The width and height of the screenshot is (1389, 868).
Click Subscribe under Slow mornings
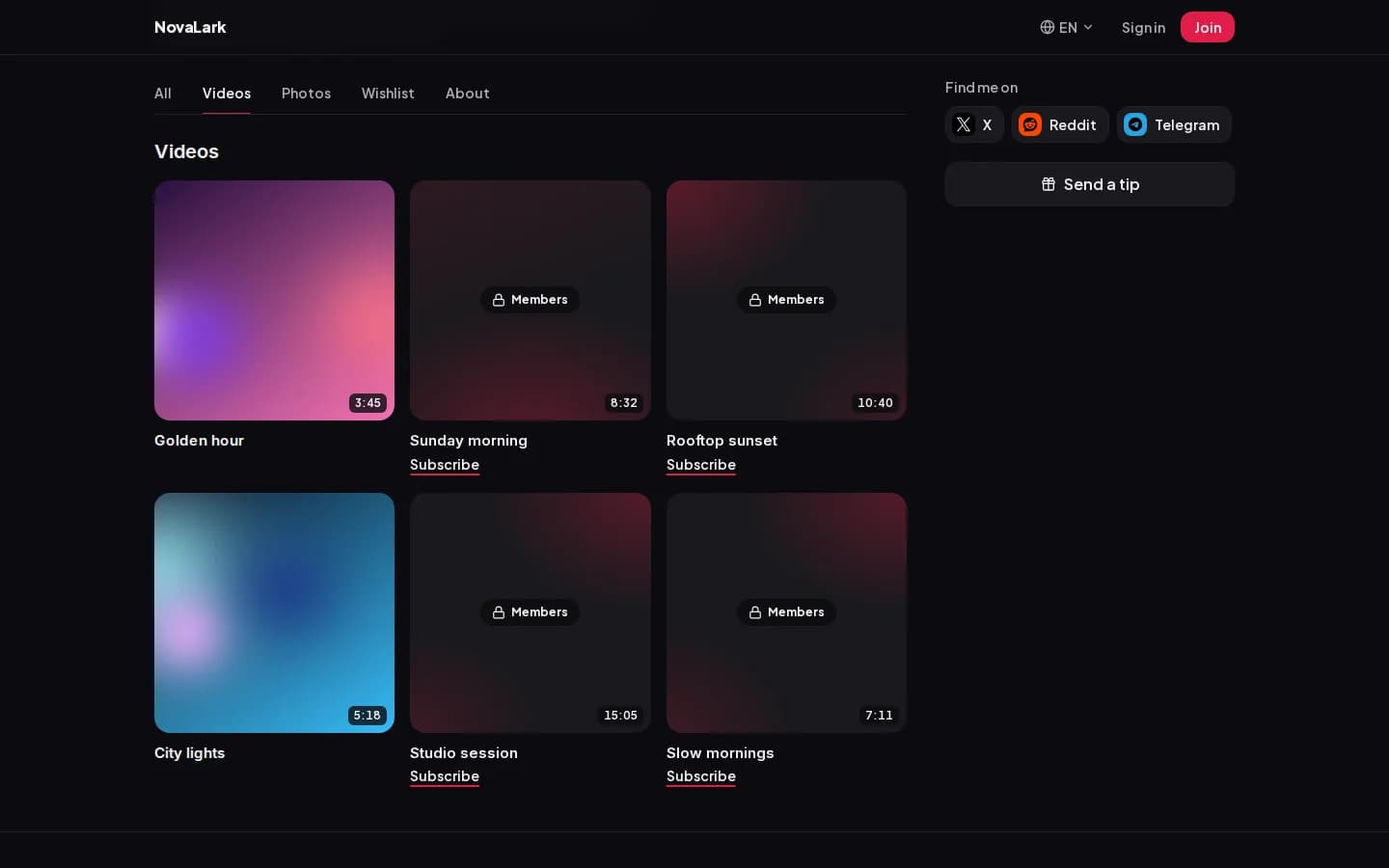pos(701,776)
